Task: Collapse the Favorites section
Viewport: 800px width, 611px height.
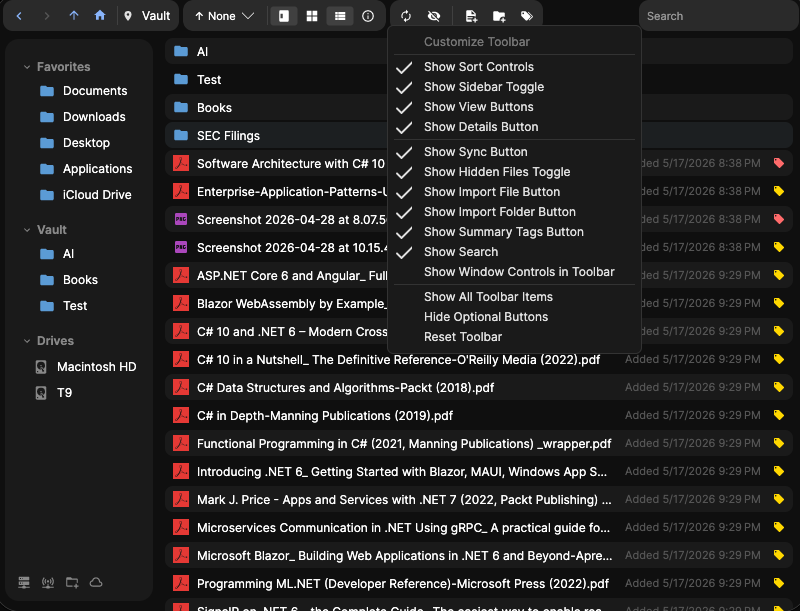Action: tap(27, 67)
